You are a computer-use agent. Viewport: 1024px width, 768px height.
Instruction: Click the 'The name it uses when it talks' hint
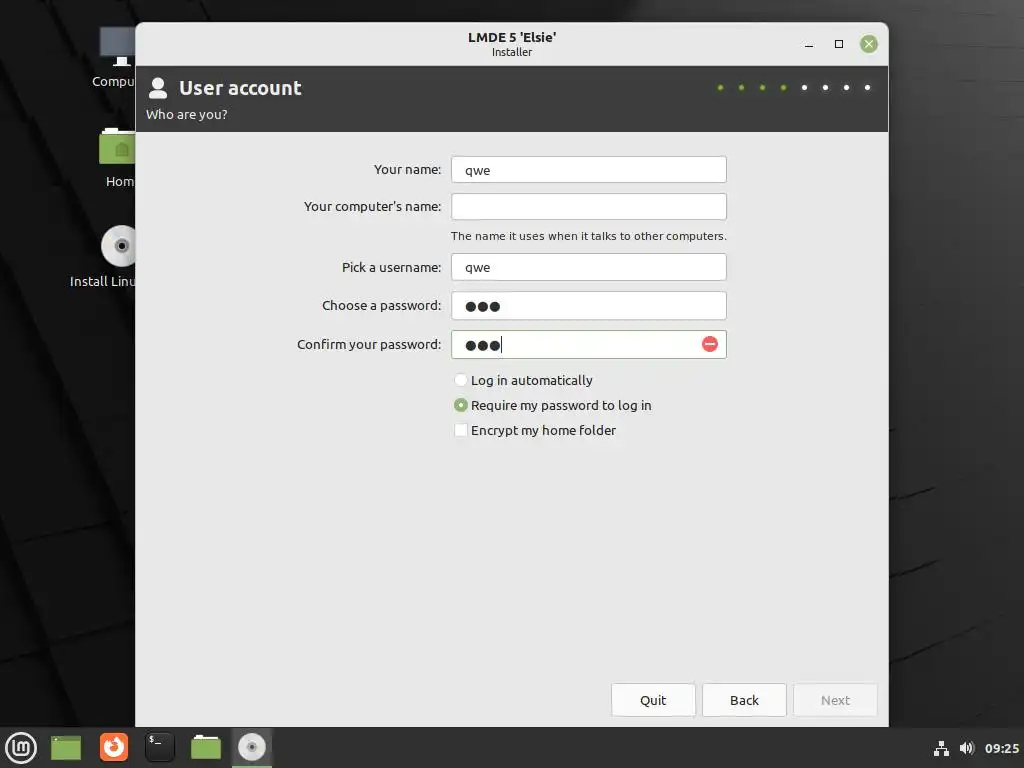coord(588,236)
